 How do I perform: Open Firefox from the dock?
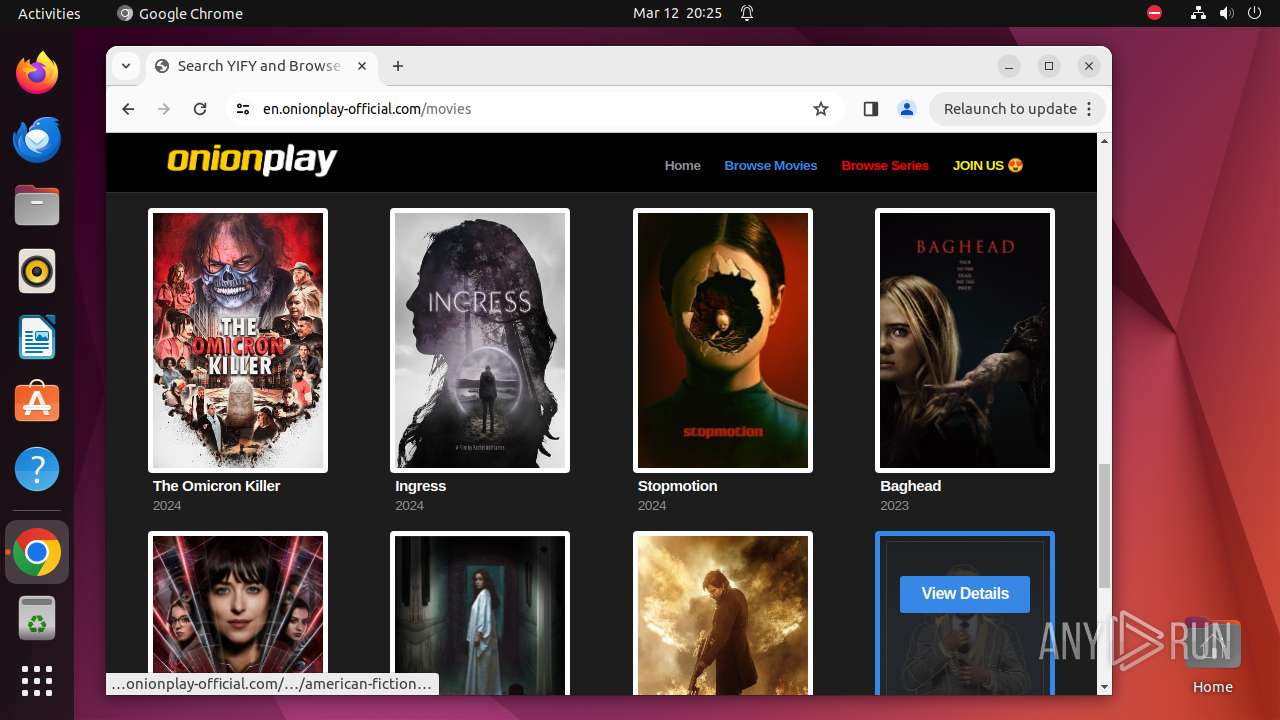pyautogui.click(x=37, y=73)
